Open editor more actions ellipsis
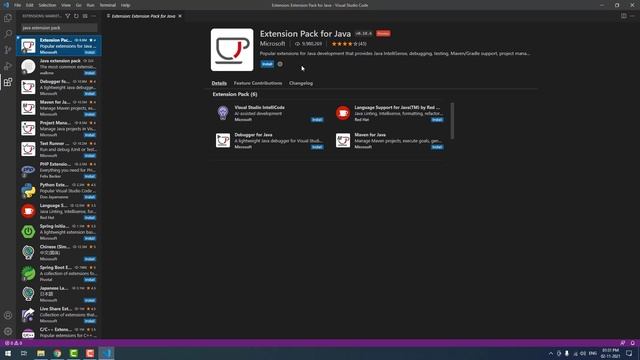 click(x=632, y=16)
